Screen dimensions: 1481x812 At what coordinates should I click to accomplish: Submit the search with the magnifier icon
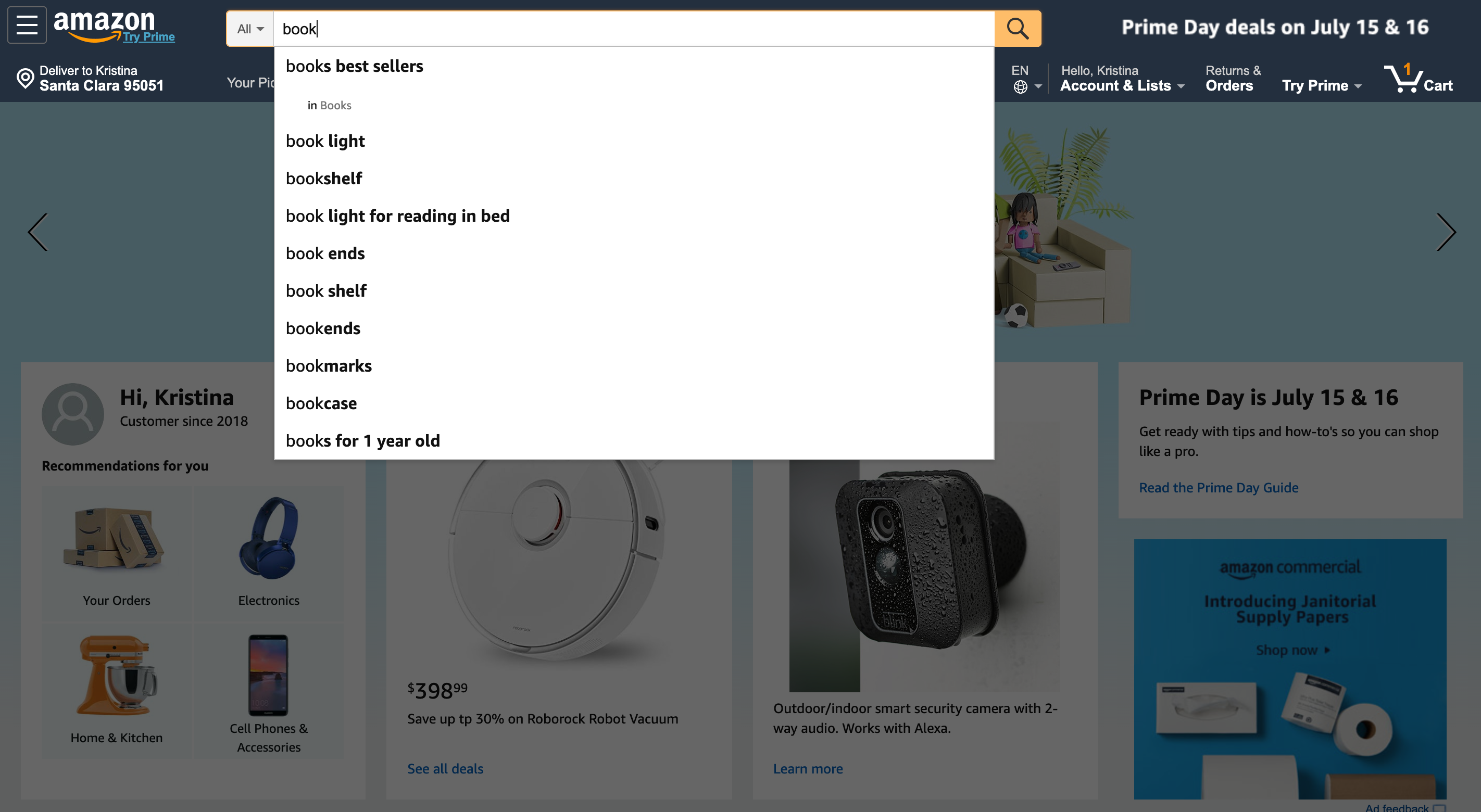tap(1017, 28)
